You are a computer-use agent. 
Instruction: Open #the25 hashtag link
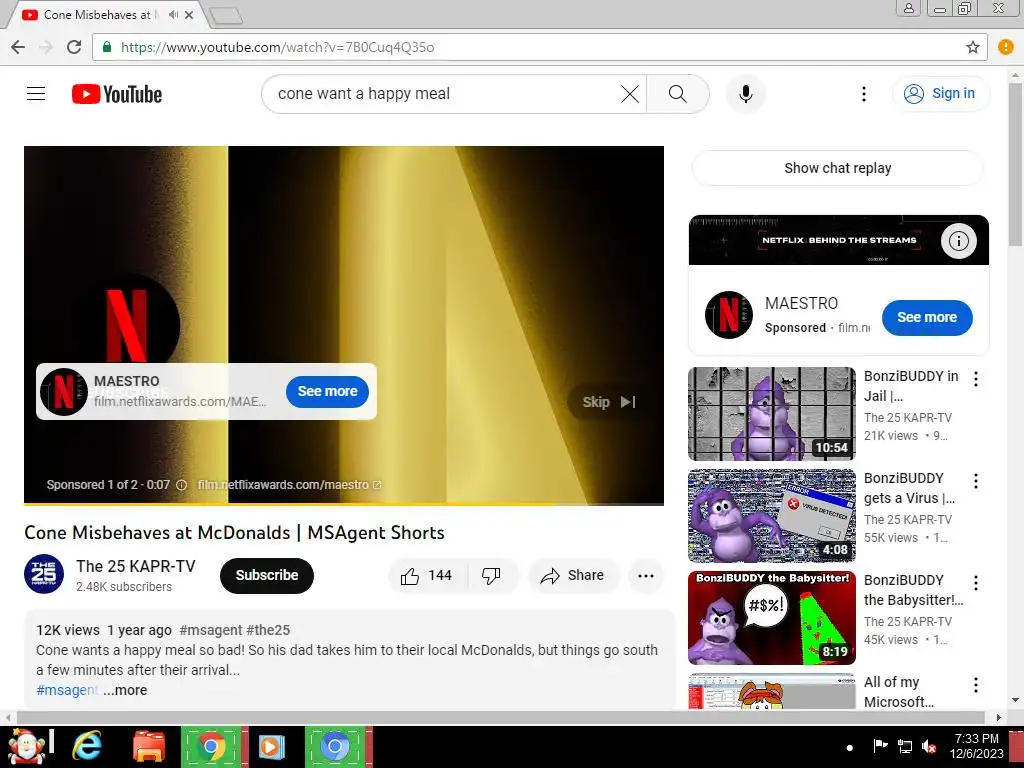pyautogui.click(x=268, y=630)
